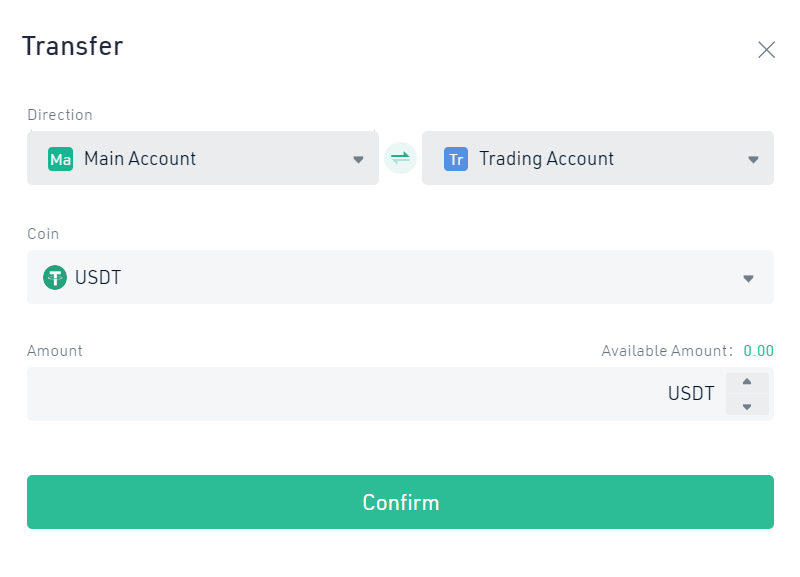Click the green 0.00 available amount

click(x=758, y=351)
